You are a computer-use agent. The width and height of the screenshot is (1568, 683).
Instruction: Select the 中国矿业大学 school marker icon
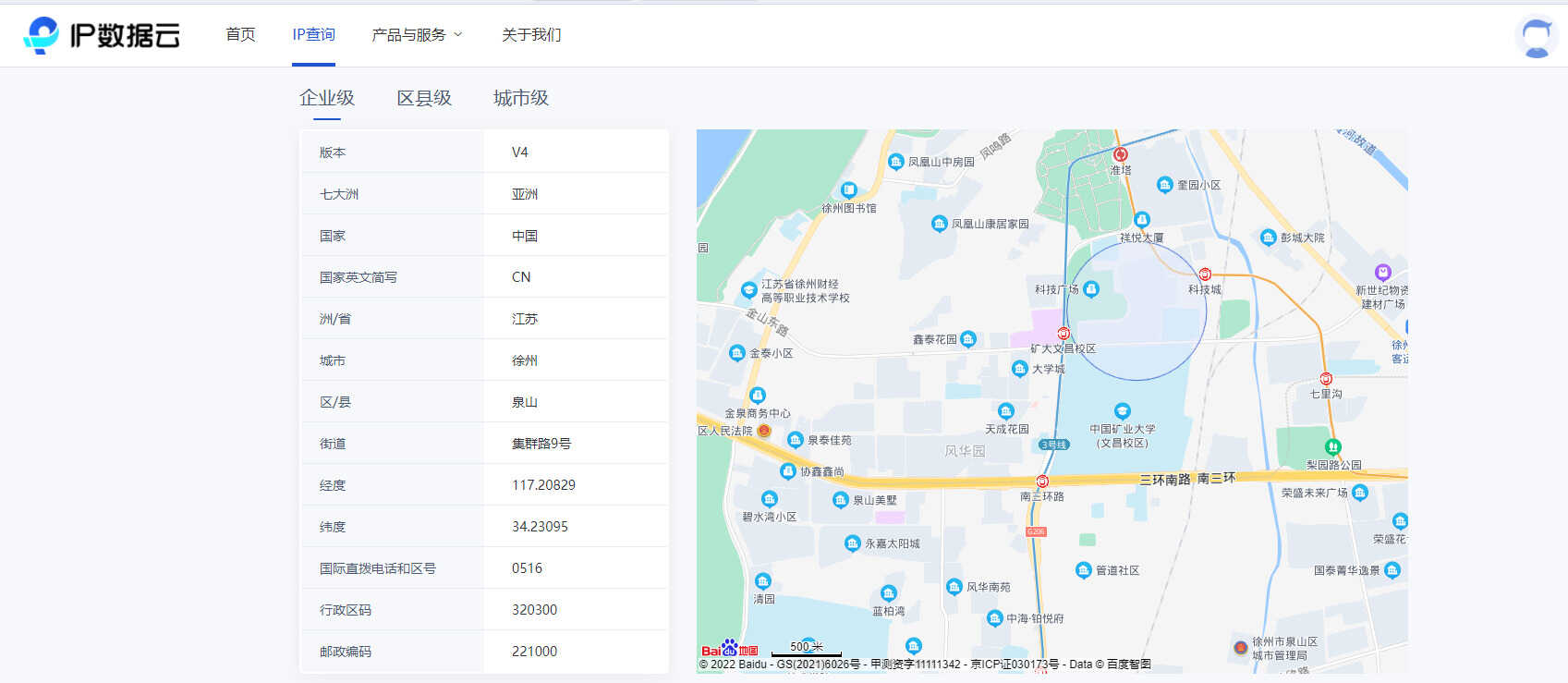point(1122,411)
